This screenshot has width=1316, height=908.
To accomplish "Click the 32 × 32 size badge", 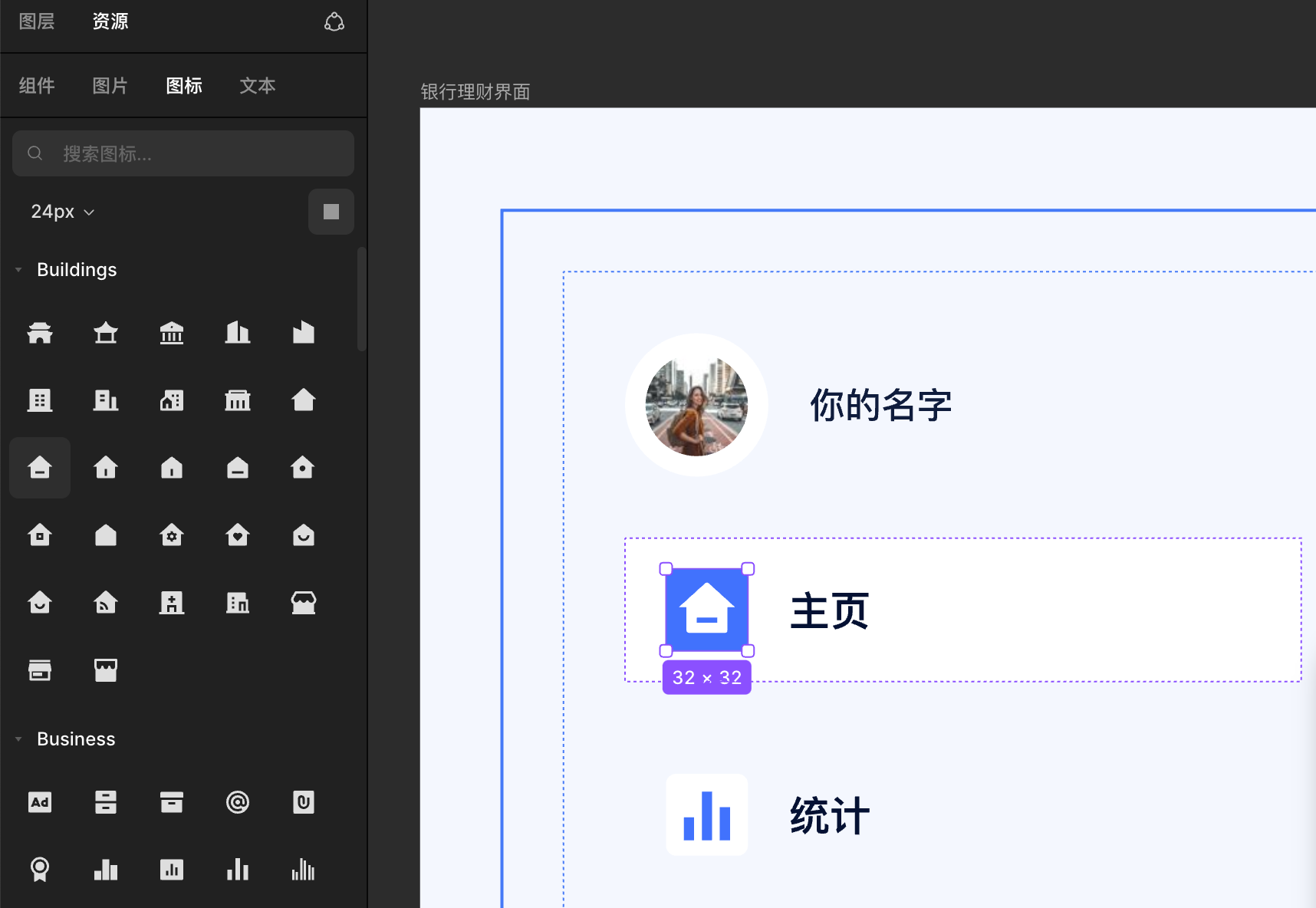I will pos(707,677).
